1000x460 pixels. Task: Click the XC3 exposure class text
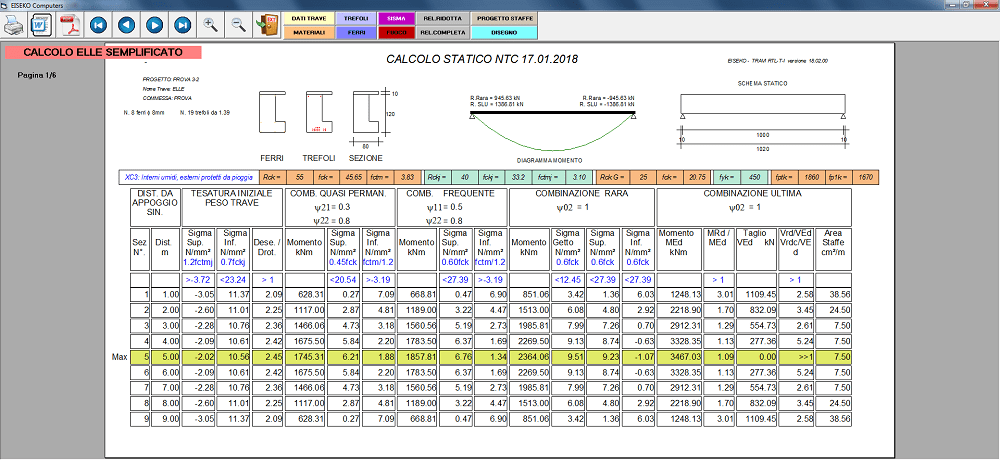click(x=189, y=177)
